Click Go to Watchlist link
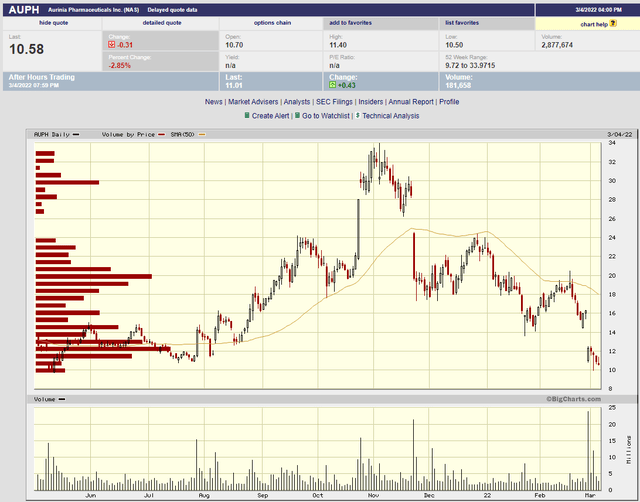Image resolution: width=640 pixels, height=502 pixels. [326, 116]
